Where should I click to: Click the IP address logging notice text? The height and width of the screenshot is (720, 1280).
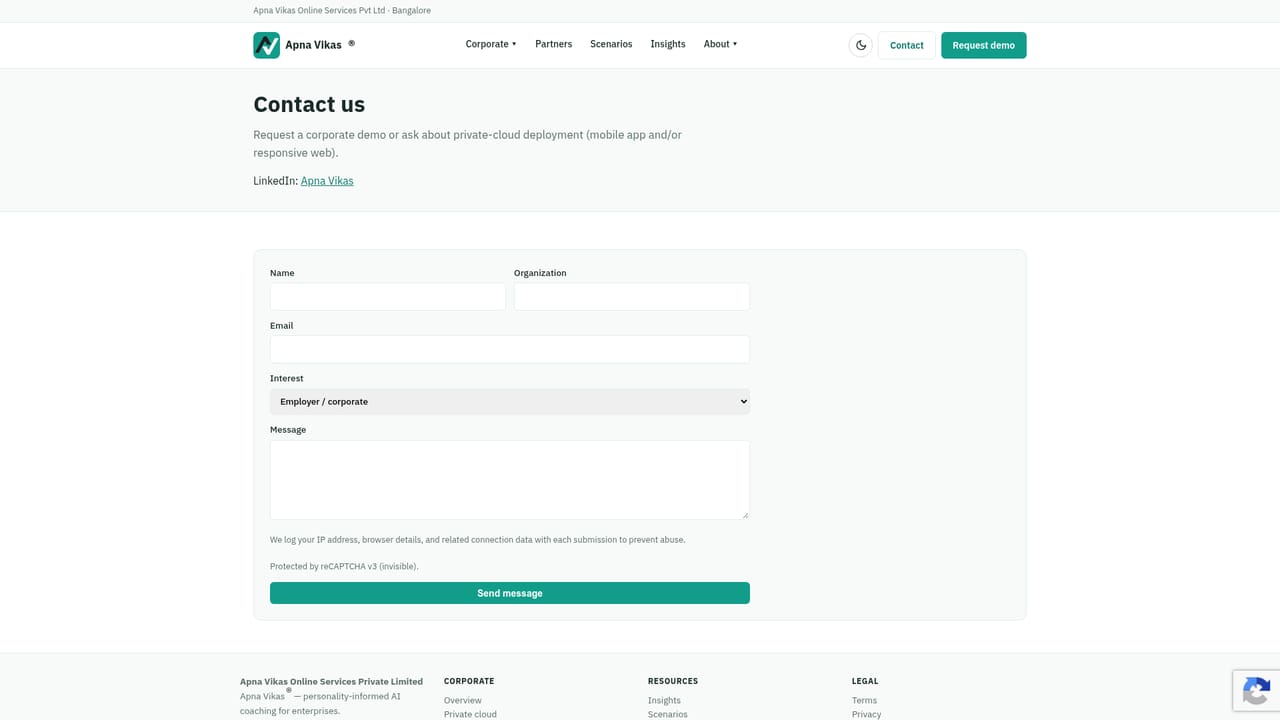478,539
